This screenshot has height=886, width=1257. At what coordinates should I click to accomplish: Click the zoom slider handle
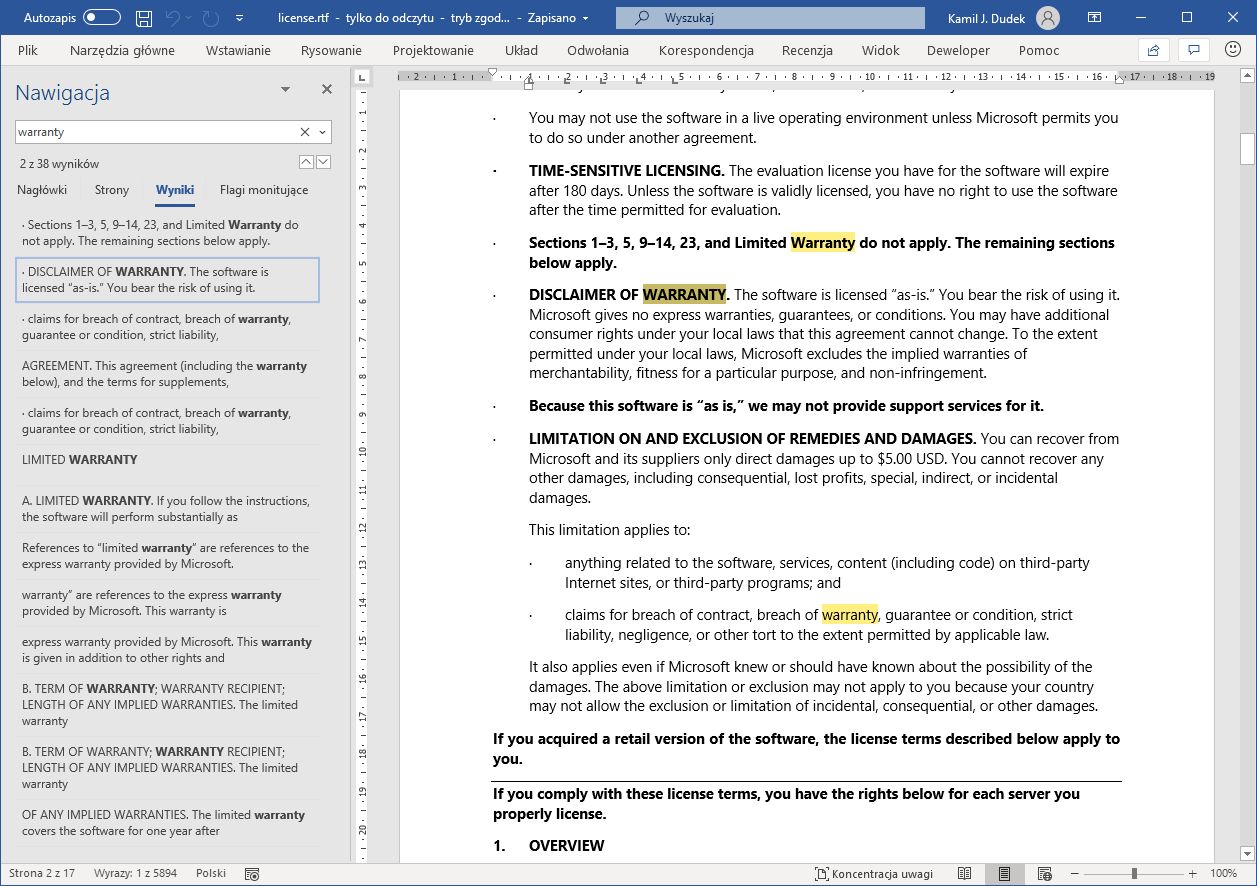click(x=1134, y=873)
